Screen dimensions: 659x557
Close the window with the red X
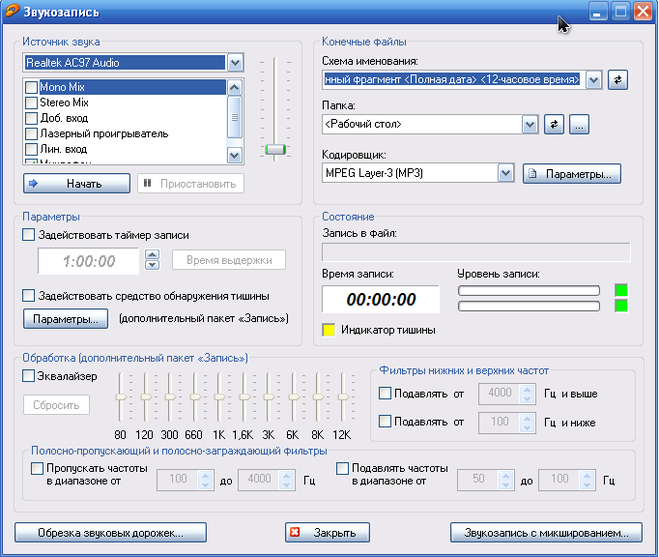643,11
